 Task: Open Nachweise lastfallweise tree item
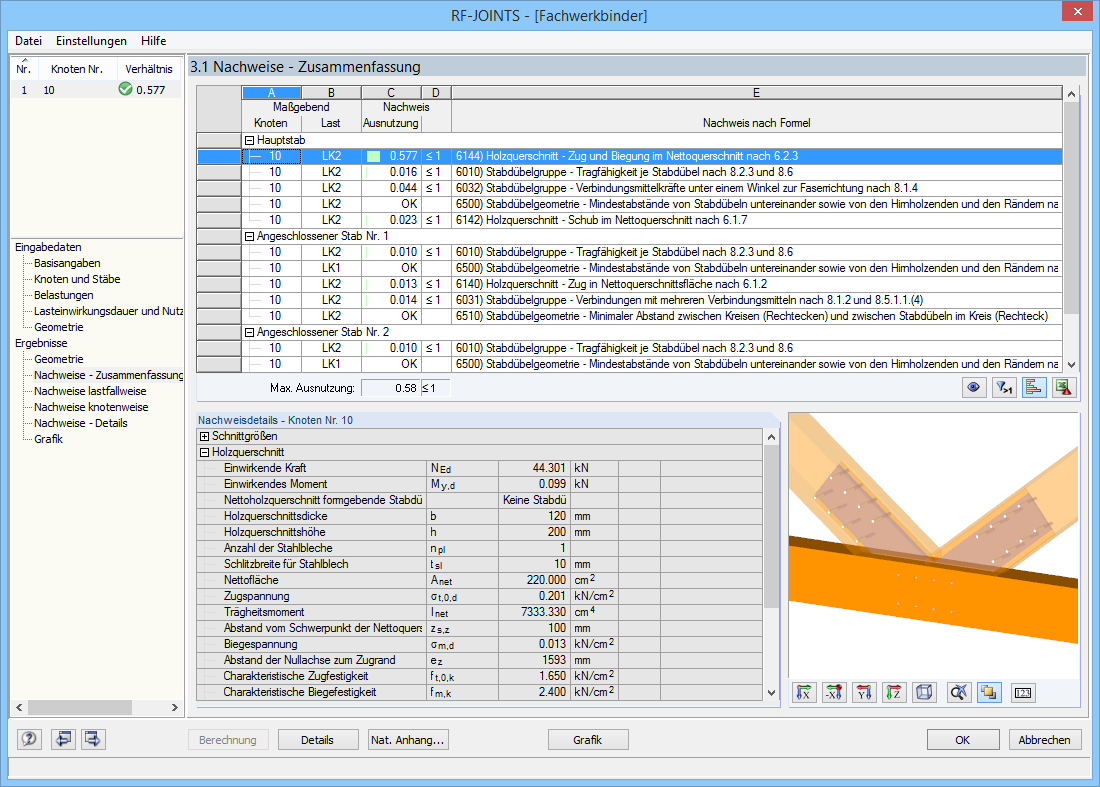point(90,391)
